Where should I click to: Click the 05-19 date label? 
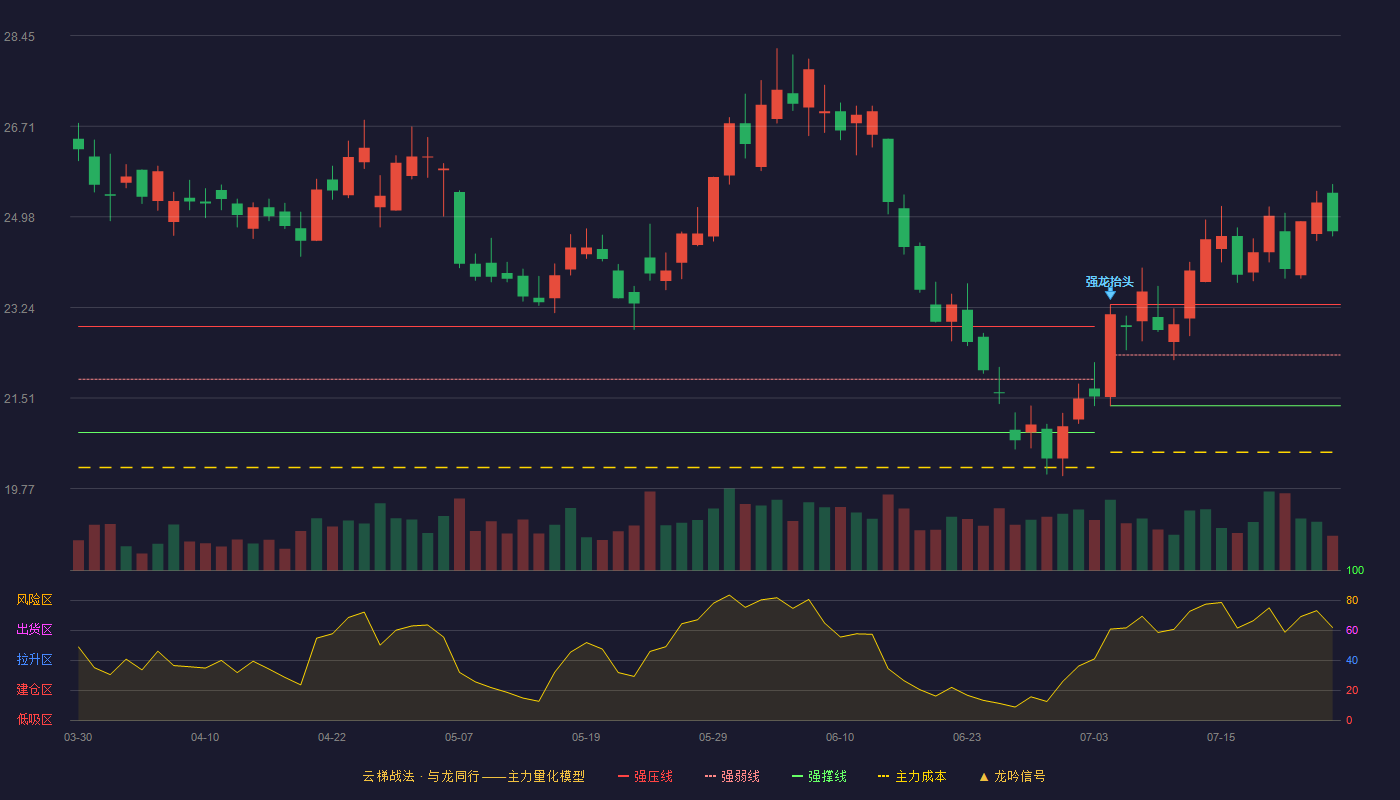586,737
